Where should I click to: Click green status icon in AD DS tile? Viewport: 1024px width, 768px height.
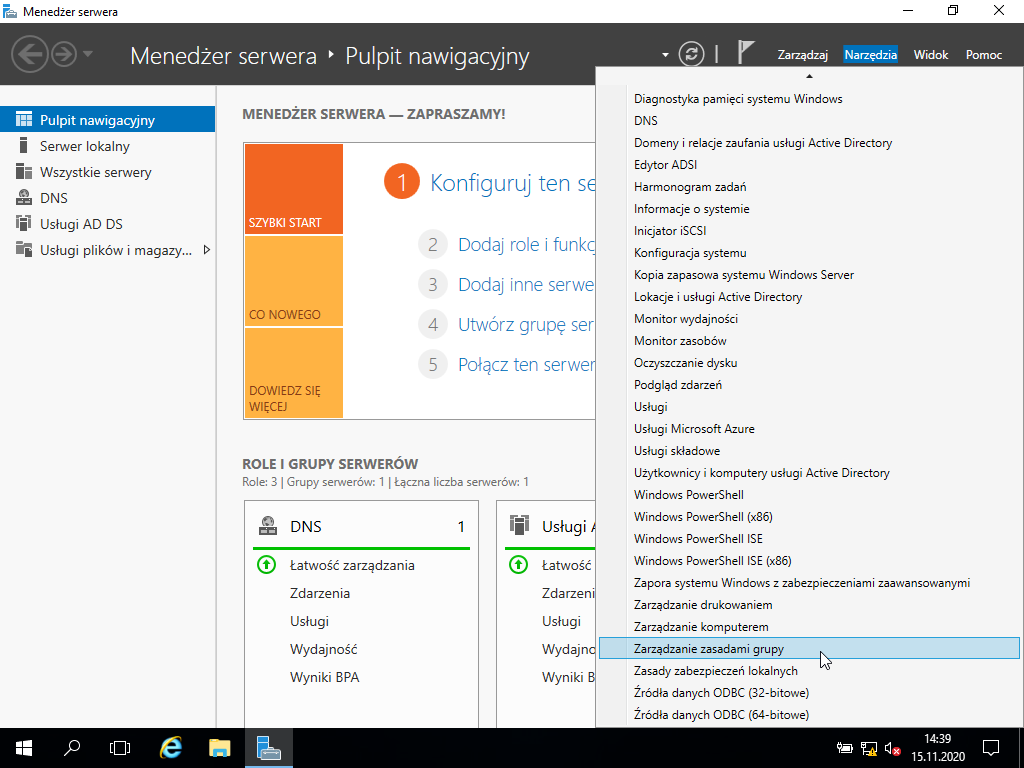click(519, 564)
